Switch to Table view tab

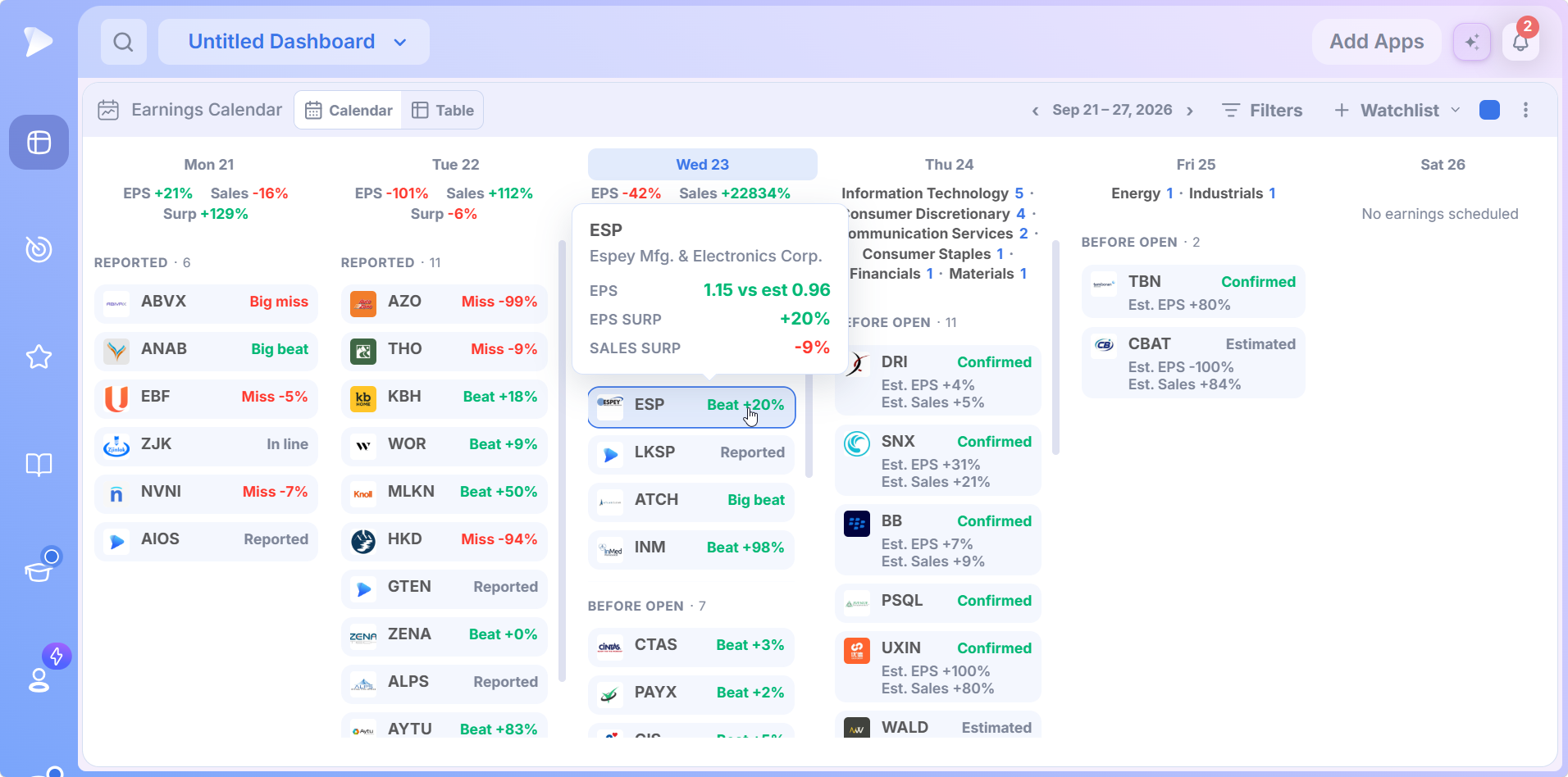point(443,110)
